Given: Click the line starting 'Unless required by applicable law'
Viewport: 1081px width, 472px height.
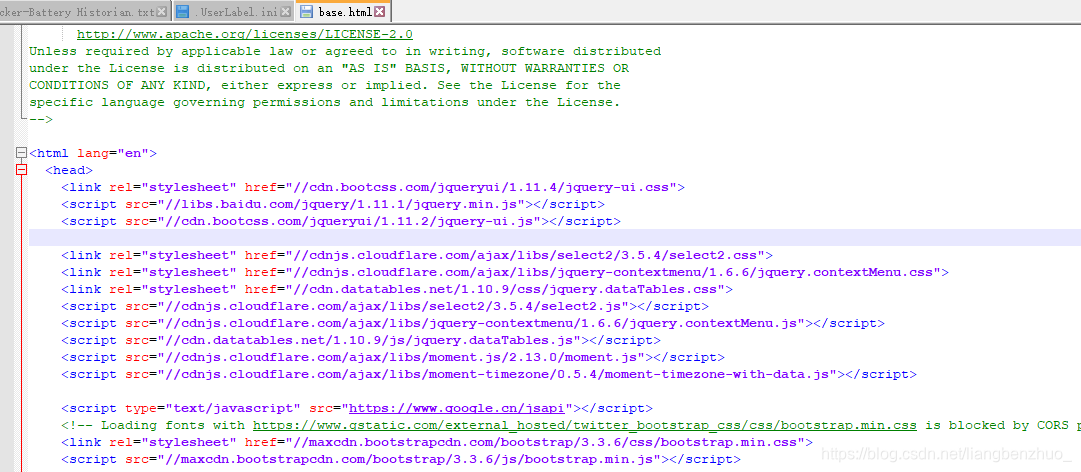Looking at the screenshot, I should (345, 51).
